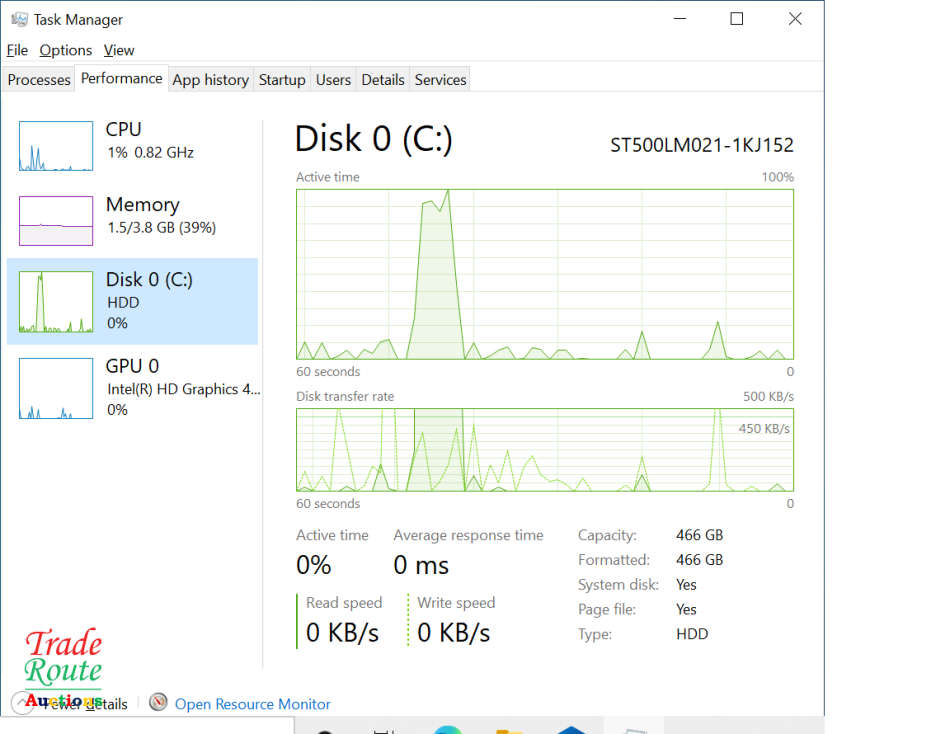This screenshot has height=734, width=950.
Task: Select the GPU 0 graph thumbnail
Action: click(56, 388)
